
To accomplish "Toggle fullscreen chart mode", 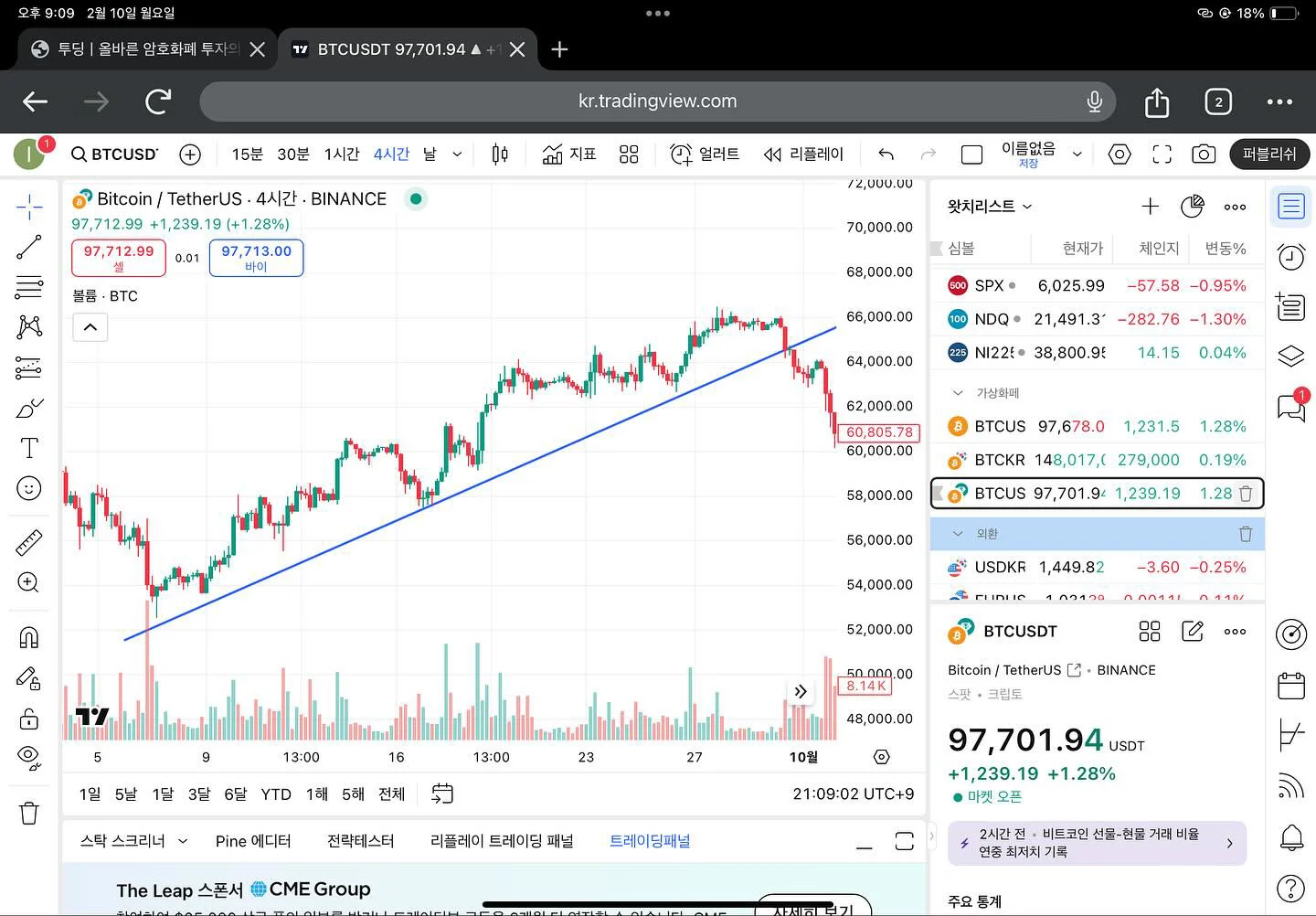I will tap(1162, 154).
